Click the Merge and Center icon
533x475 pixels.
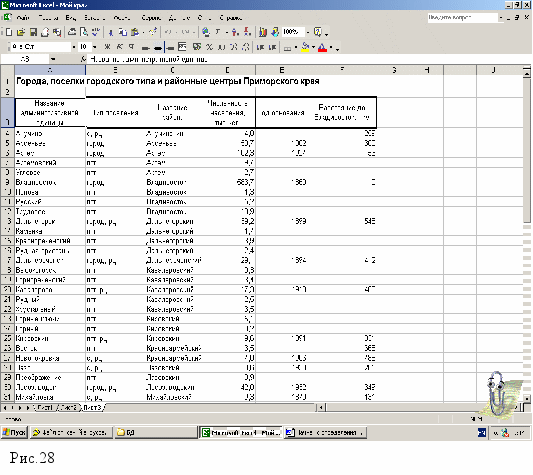coord(182,47)
